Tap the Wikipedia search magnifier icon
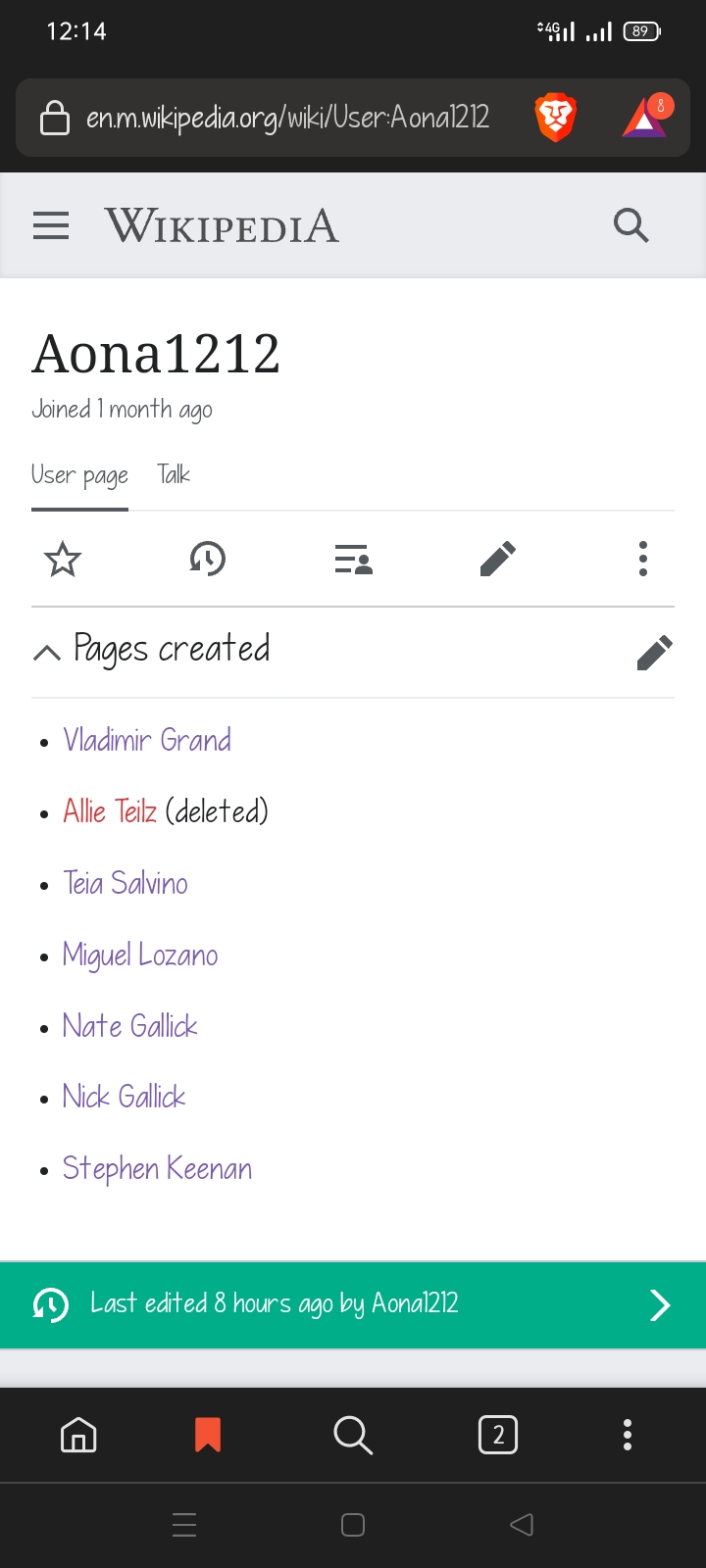Viewport: 706px width, 1568px height. click(630, 225)
